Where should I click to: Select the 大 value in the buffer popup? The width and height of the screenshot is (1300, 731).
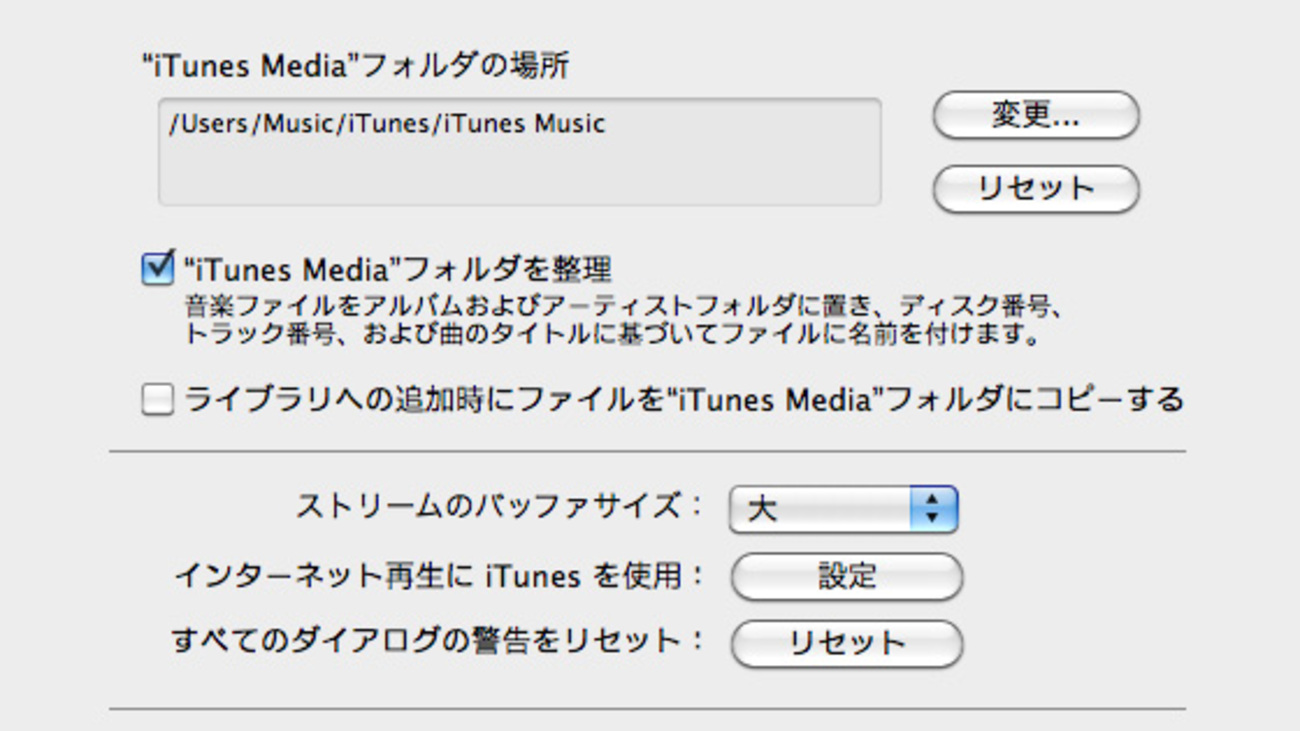pos(762,509)
